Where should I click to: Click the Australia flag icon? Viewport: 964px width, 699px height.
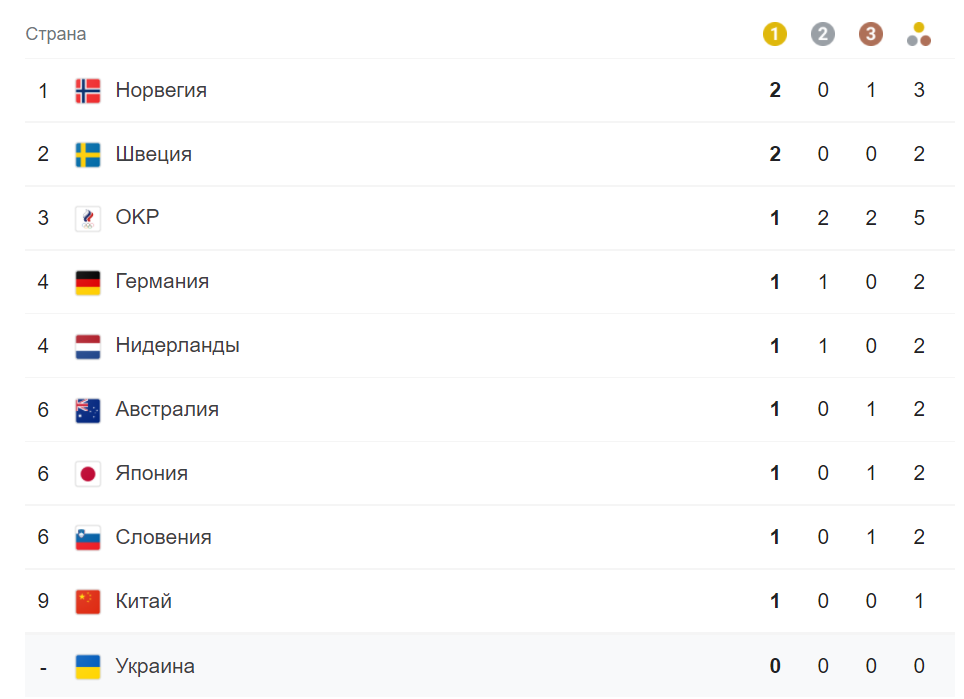pyautogui.click(x=88, y=410)
